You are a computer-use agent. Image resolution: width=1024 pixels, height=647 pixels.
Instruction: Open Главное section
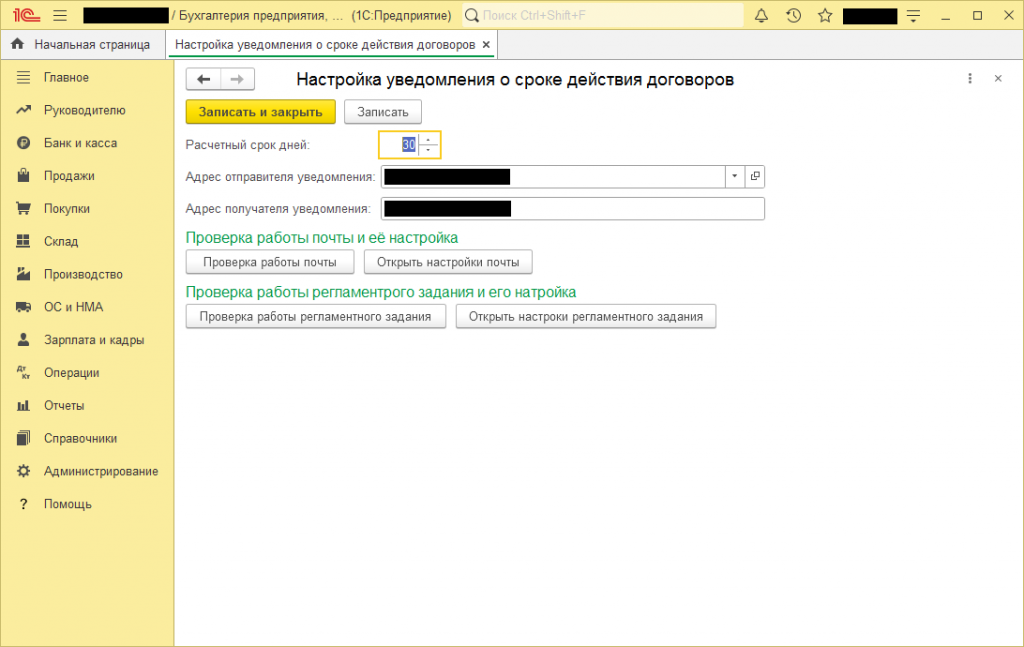click(x=66, y=78)
